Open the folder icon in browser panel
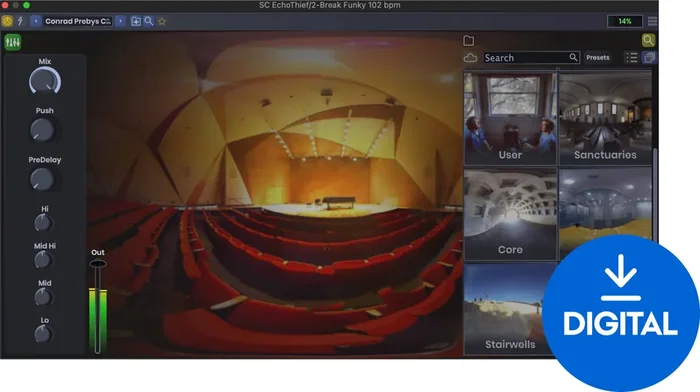 (x=469, y=41)
